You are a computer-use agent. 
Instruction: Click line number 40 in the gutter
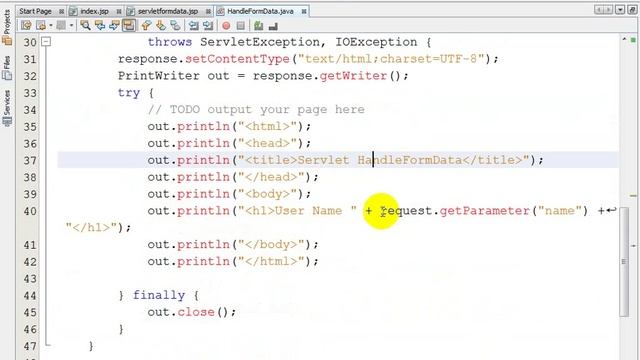(x=30, y=211)
